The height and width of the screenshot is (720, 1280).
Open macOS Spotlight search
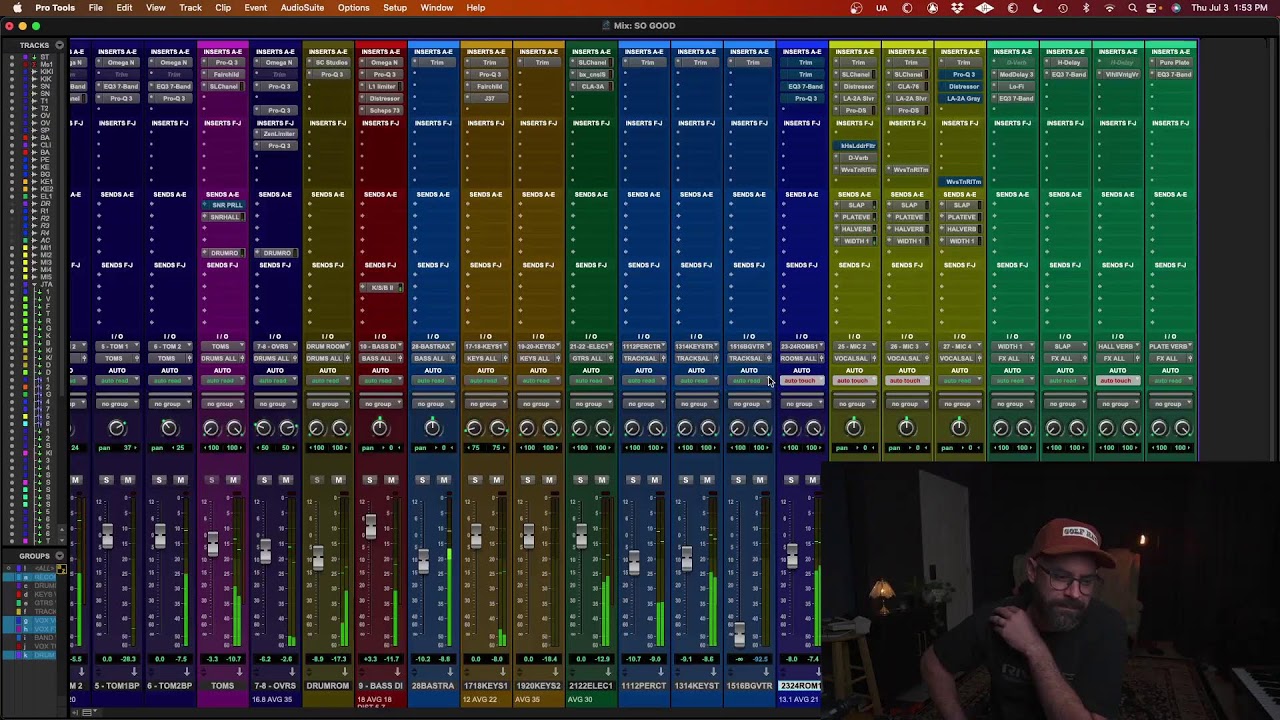(1132, 8)
